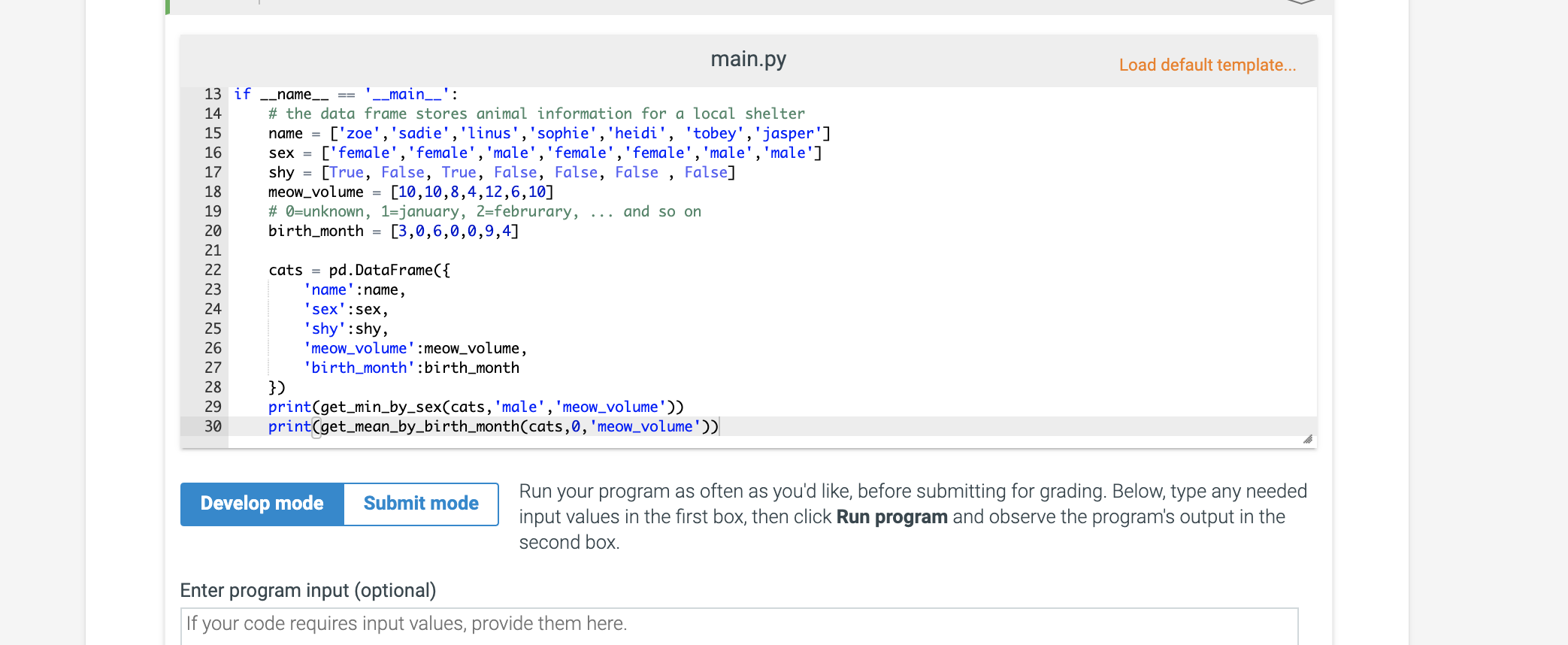Click line number 13 in gutter
The height and width of the screenshot is (645, 1568).
pyautogui.click(x=213, y=94)
